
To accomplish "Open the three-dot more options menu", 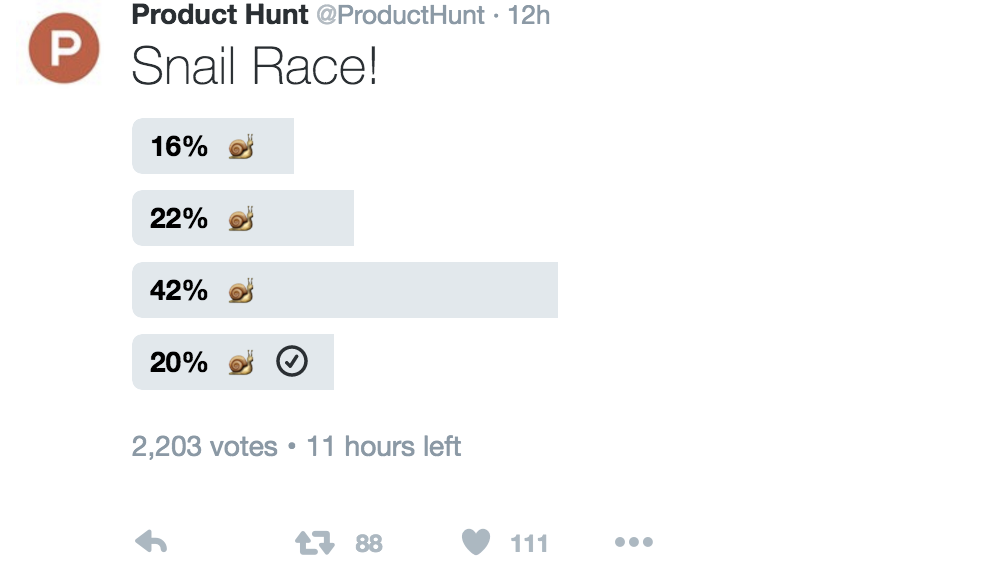I will (634, 543).
